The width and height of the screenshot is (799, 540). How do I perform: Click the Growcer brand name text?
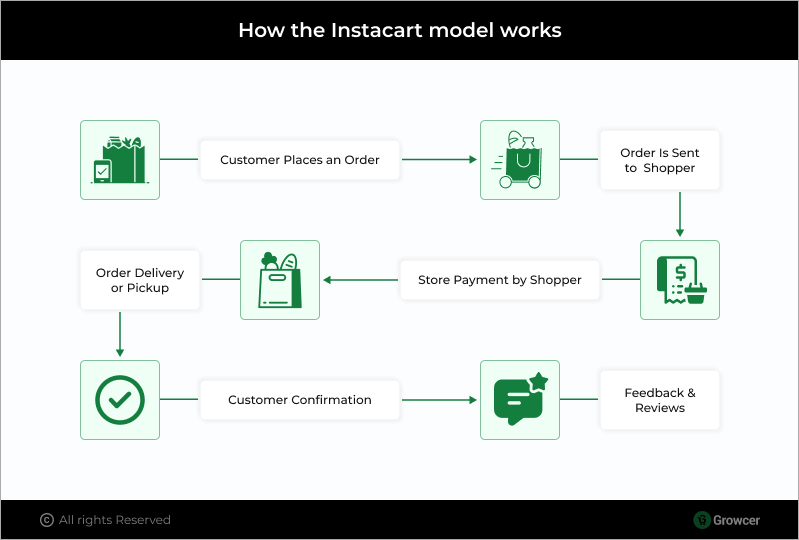[x=736, y=520]
